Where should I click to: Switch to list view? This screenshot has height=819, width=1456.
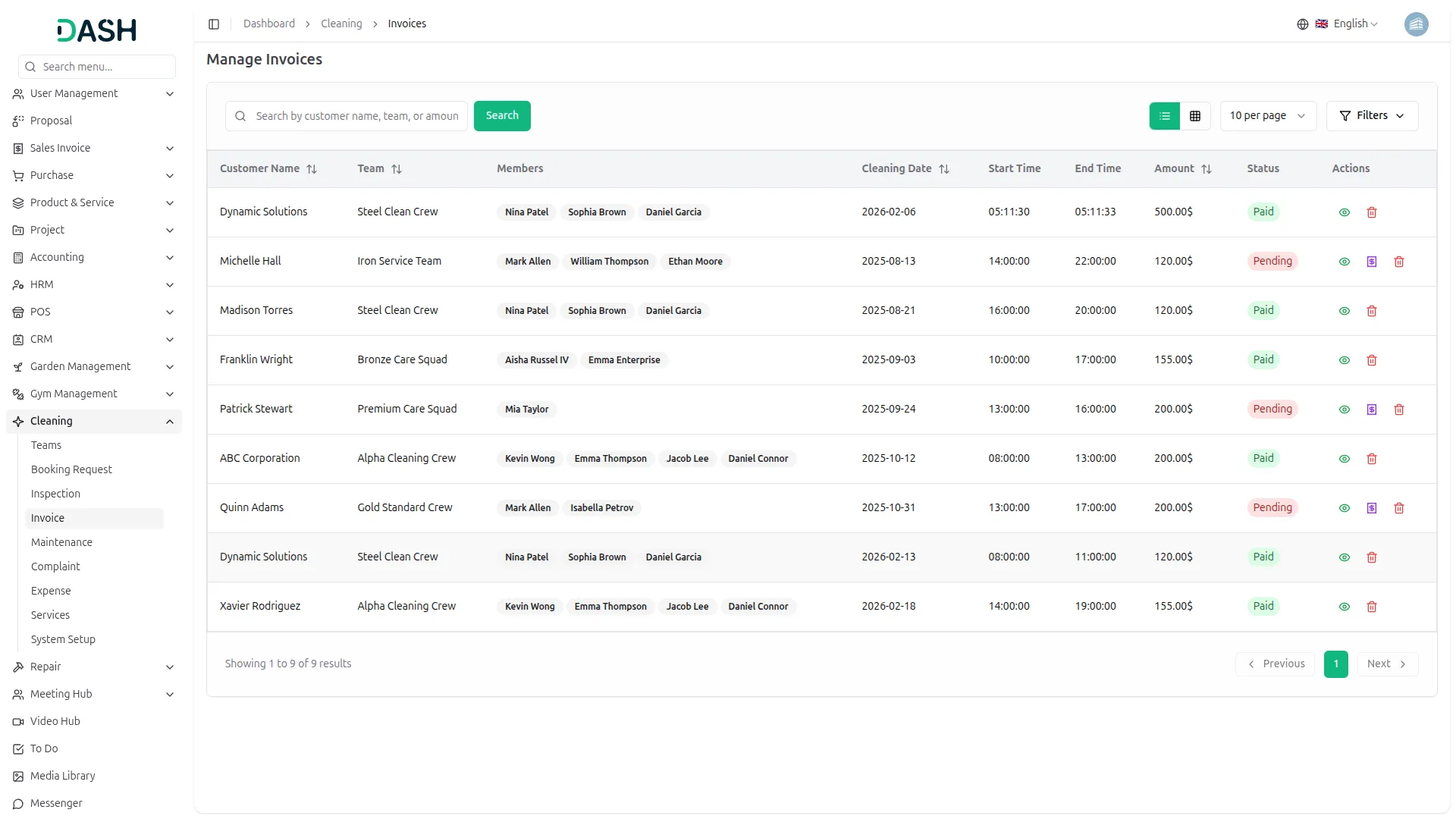pos(1165,116)
